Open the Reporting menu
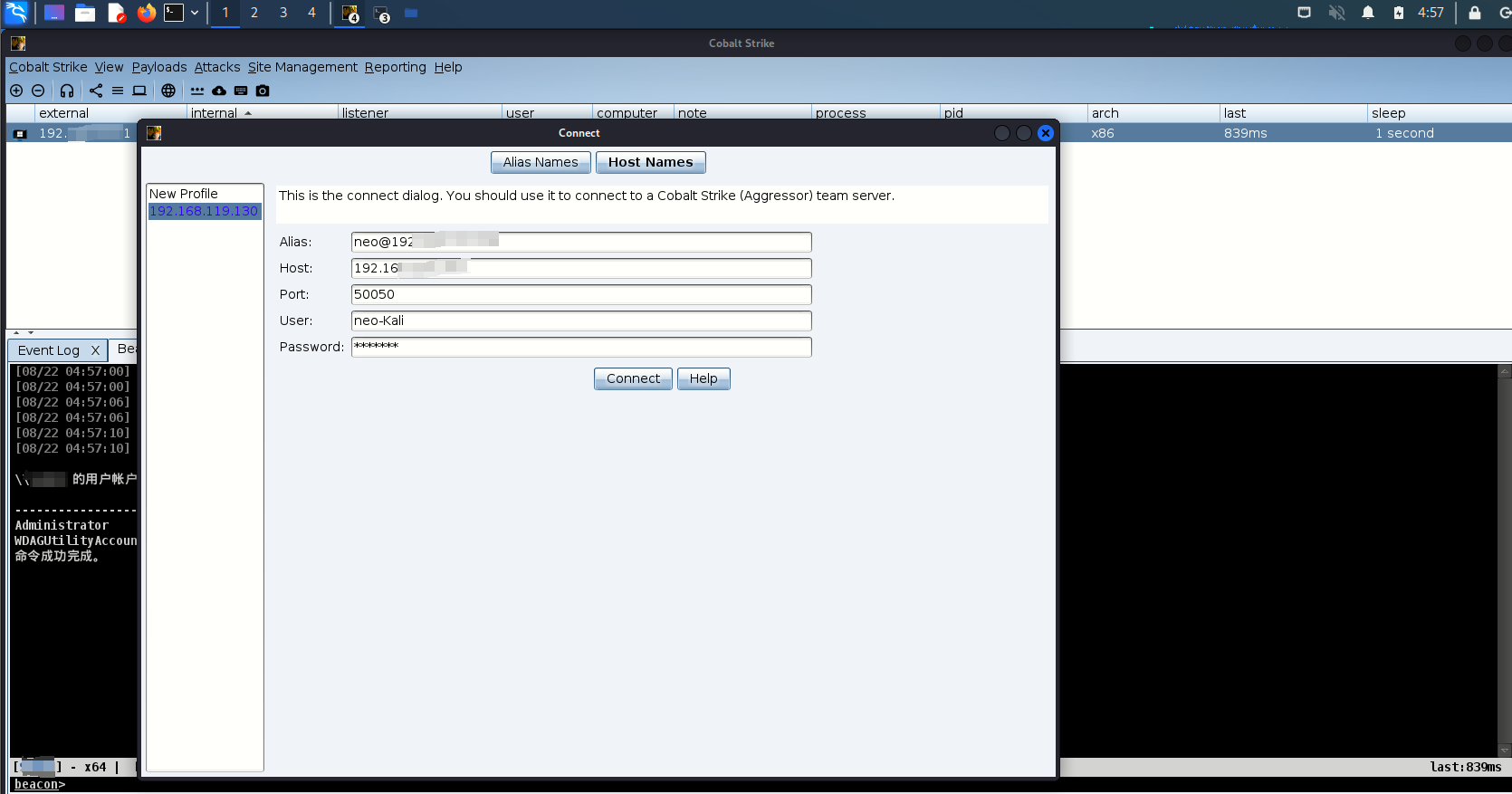Viewport: 1512px width, 794px height. (396, 67)
